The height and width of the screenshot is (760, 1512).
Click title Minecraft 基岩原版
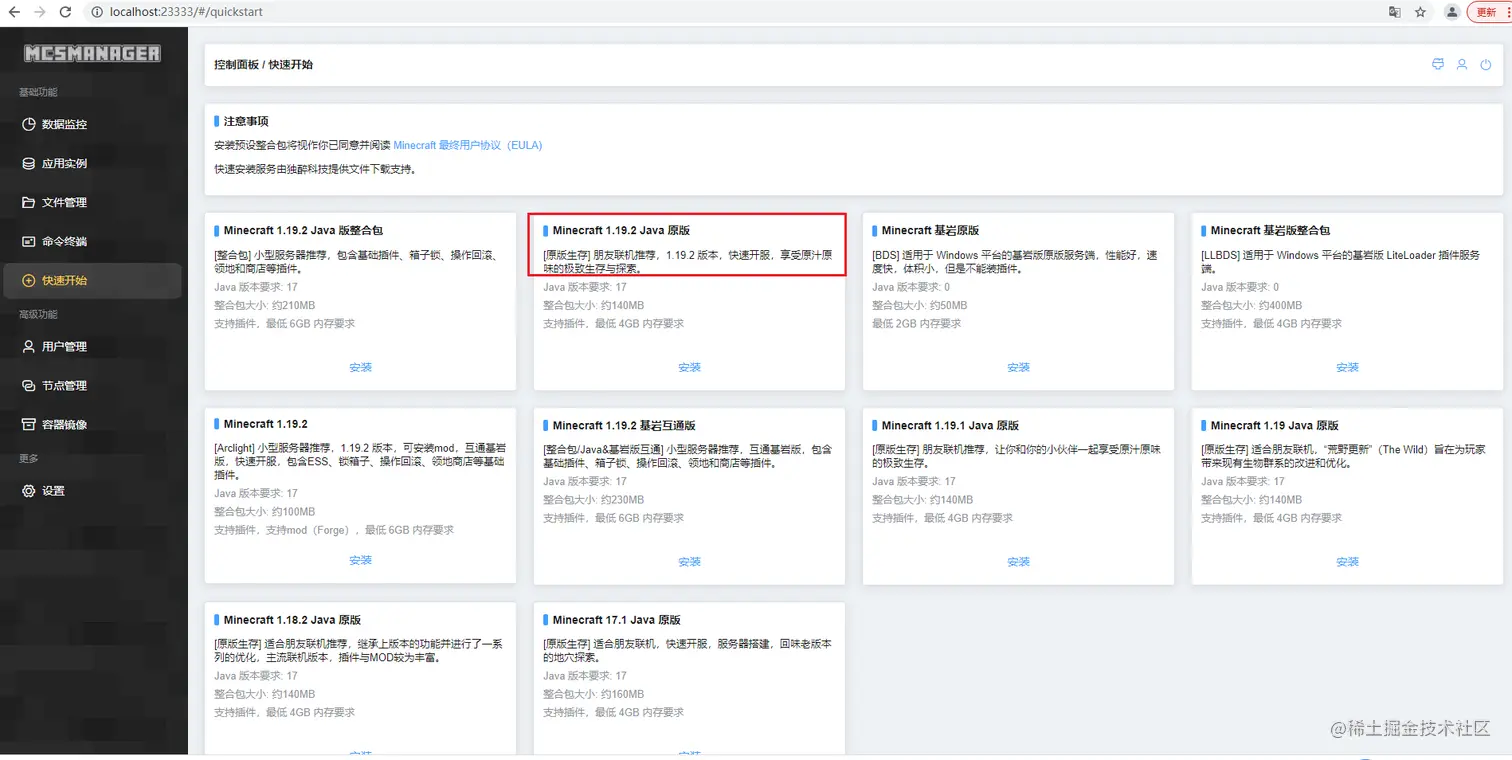(x=930, y=230)
